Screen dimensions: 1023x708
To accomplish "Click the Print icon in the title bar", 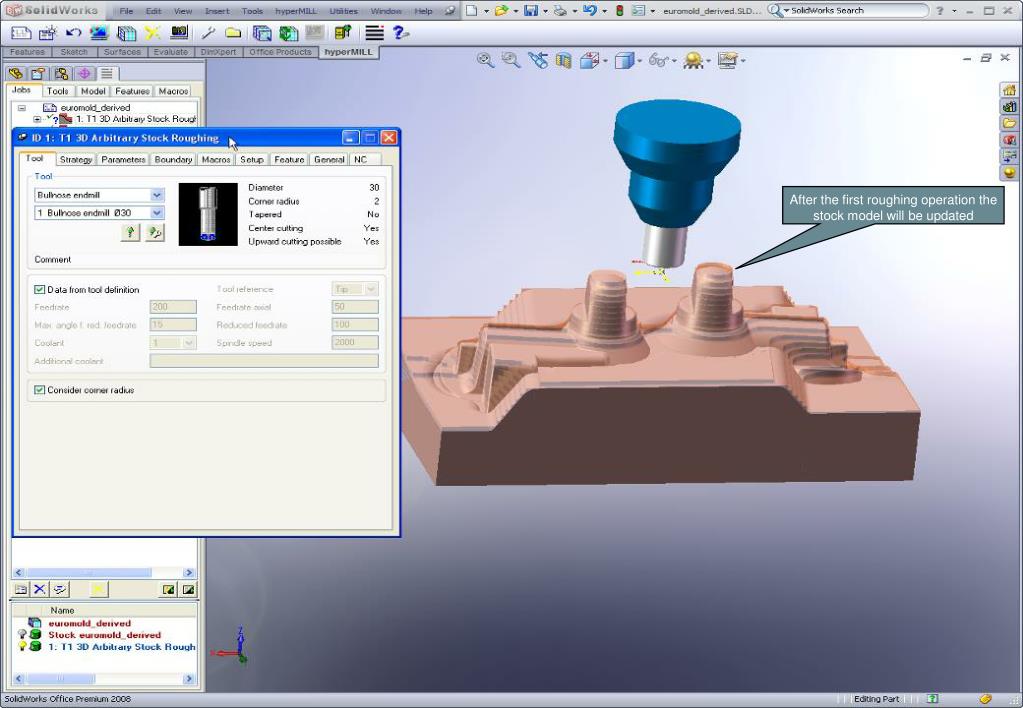I will pos(560,10).
